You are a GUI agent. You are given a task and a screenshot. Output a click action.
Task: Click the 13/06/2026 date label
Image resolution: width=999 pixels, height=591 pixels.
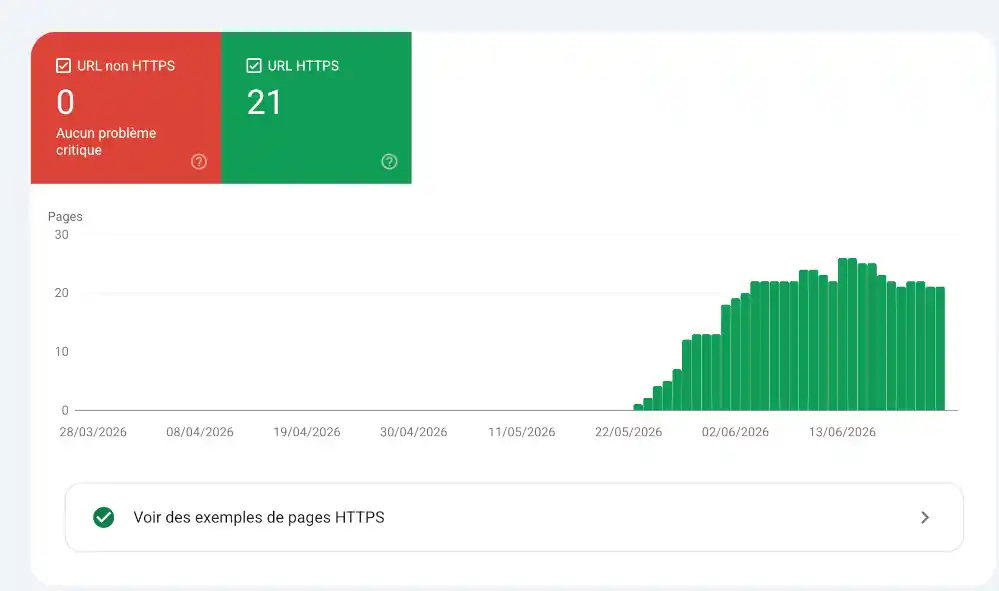pyautogui.click(x=842, y=432)
